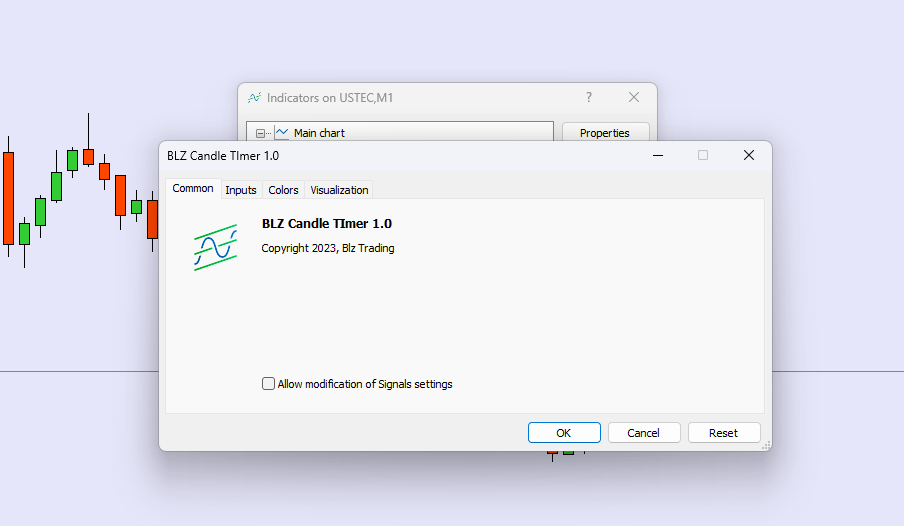Click Properties in Indicators window
This screenshot has width=904, height=526.
pos(605,133)
